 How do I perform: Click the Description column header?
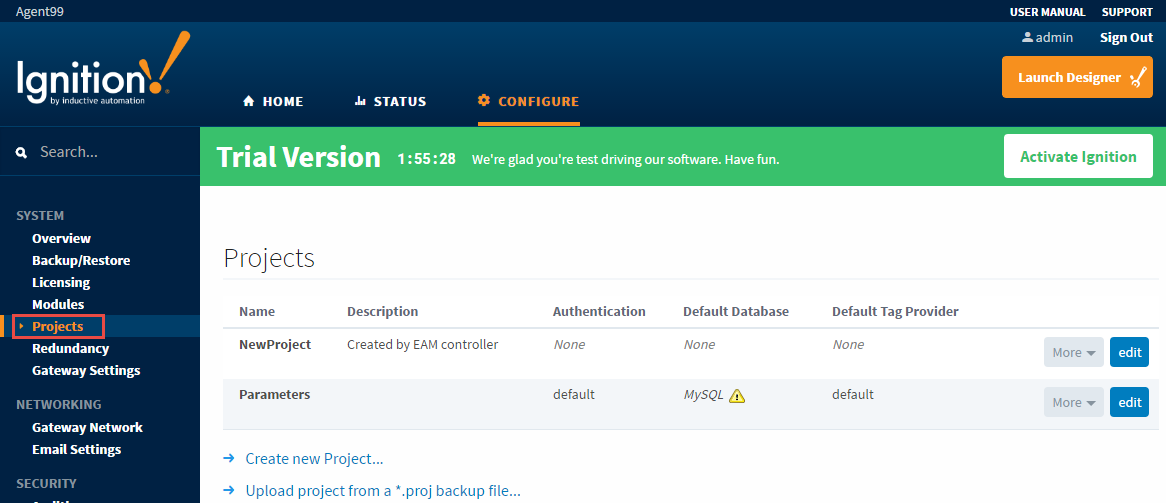tap(383, 311)
